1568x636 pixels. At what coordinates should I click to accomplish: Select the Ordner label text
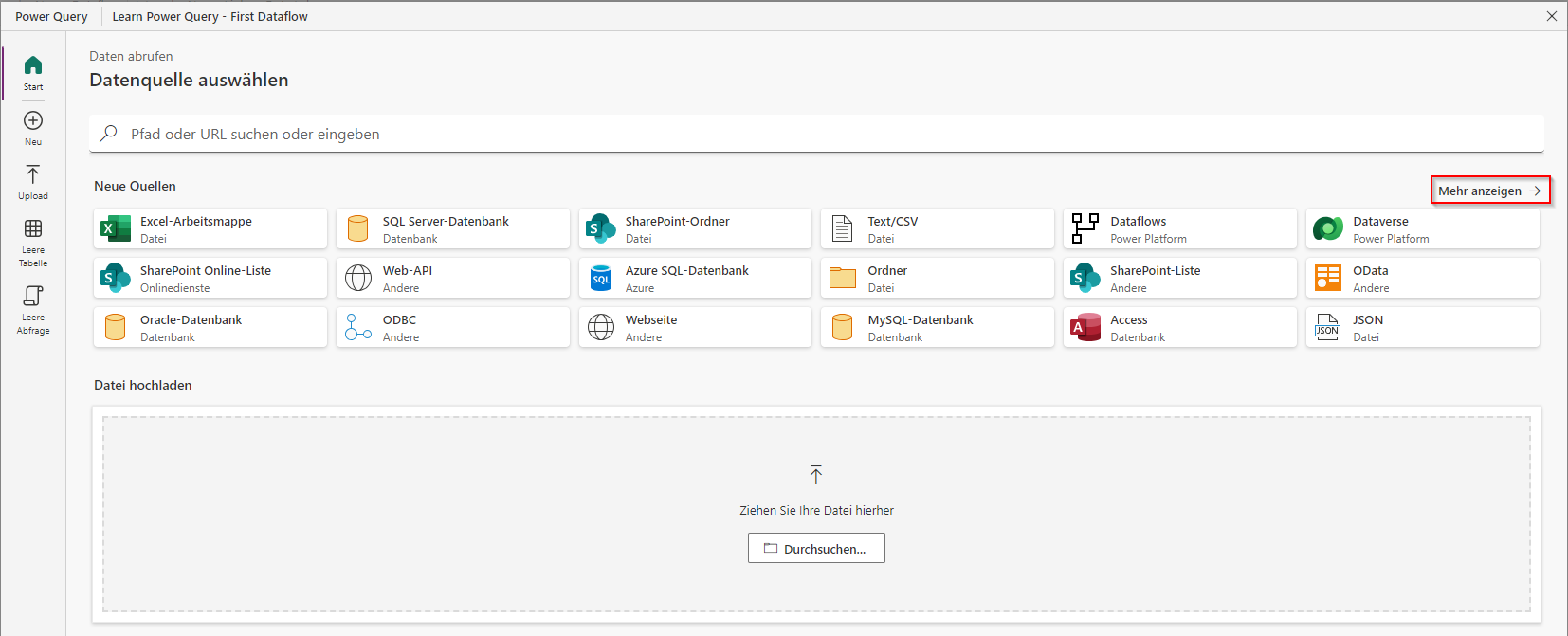click(888, 270)
